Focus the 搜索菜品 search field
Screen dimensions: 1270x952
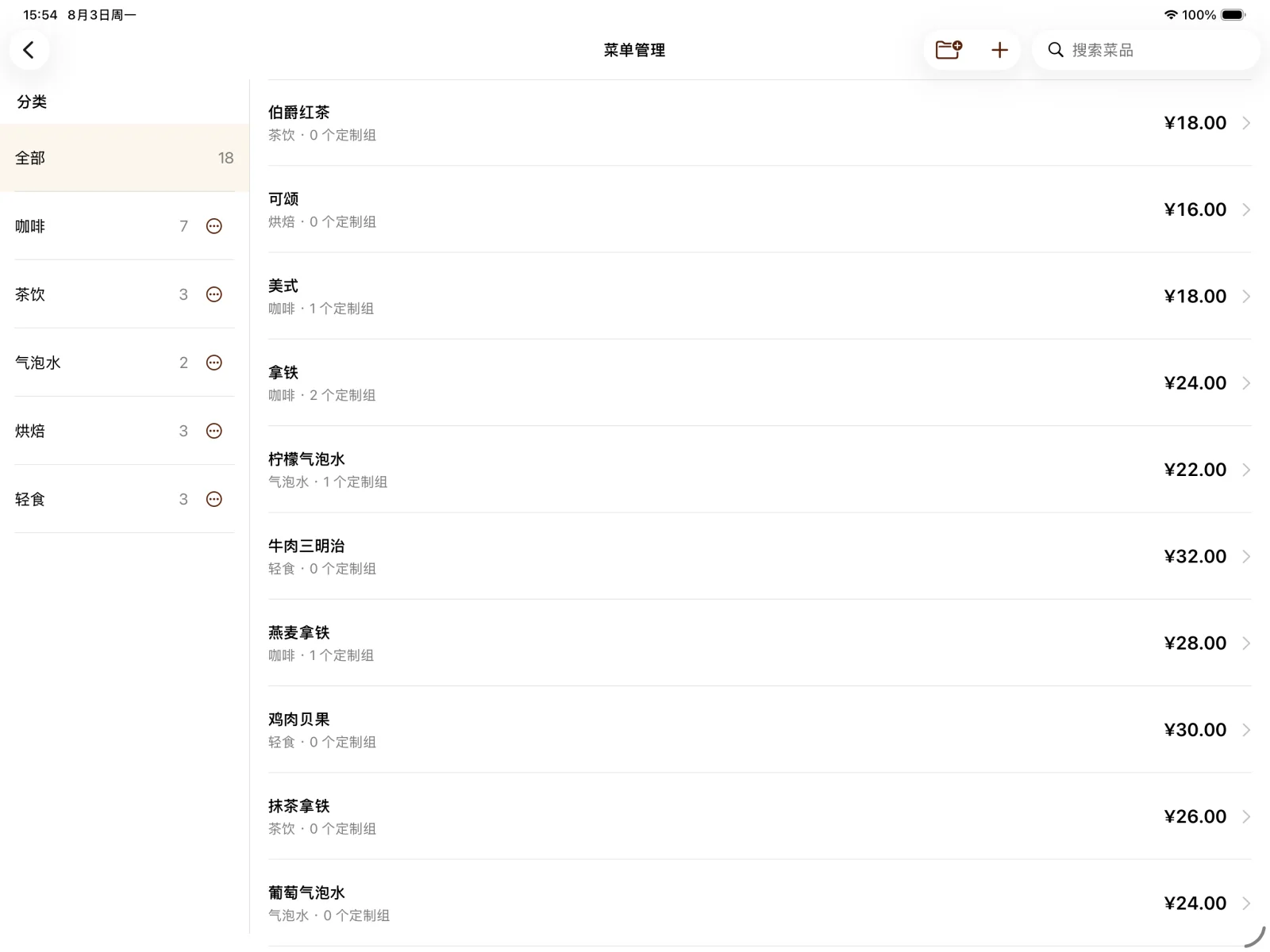click(1146, 50)
